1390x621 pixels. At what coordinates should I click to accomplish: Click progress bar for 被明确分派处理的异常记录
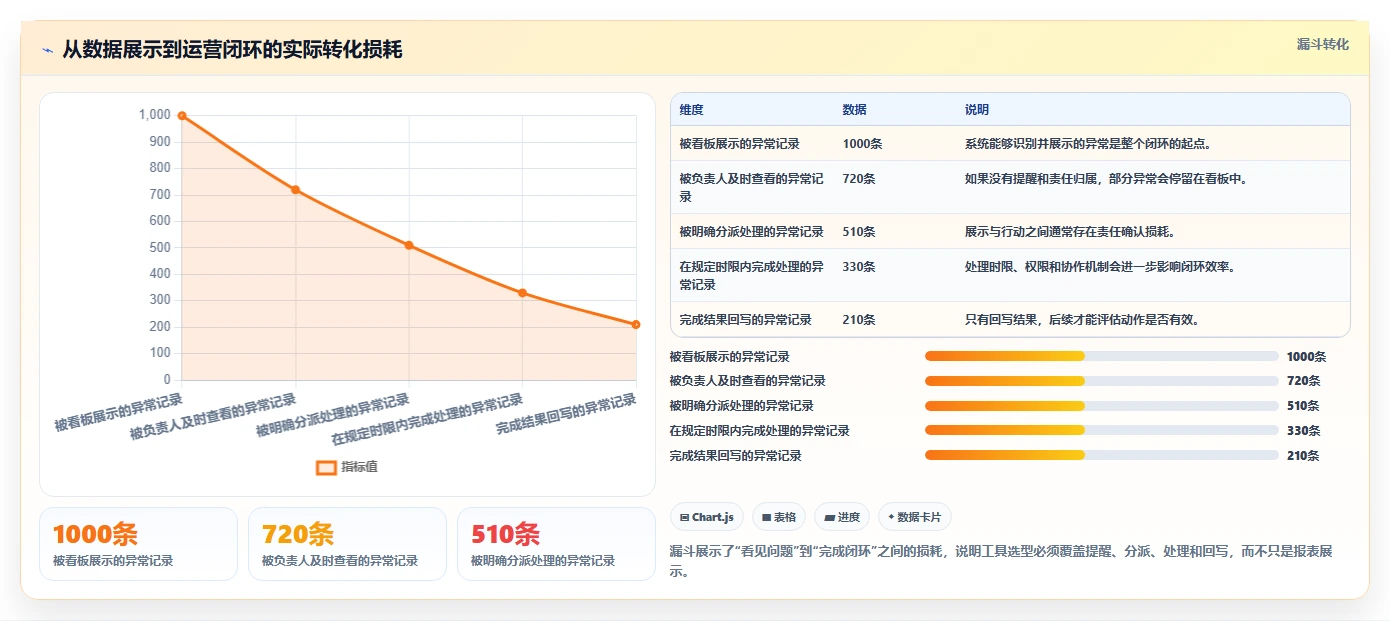tap(1102, 406)
